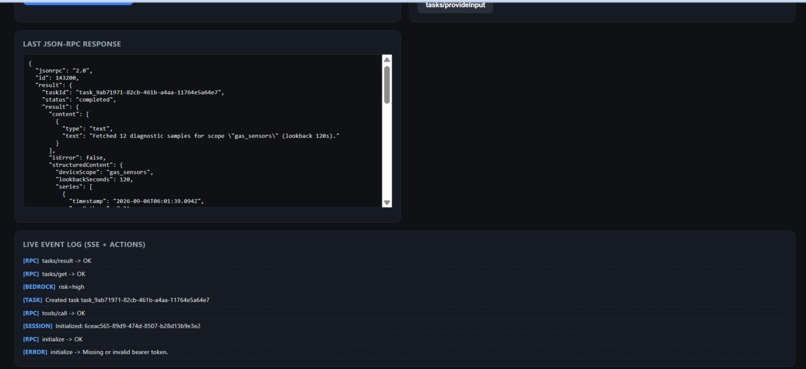Click the tasks/provideInput button

click(x=455, y=5)
